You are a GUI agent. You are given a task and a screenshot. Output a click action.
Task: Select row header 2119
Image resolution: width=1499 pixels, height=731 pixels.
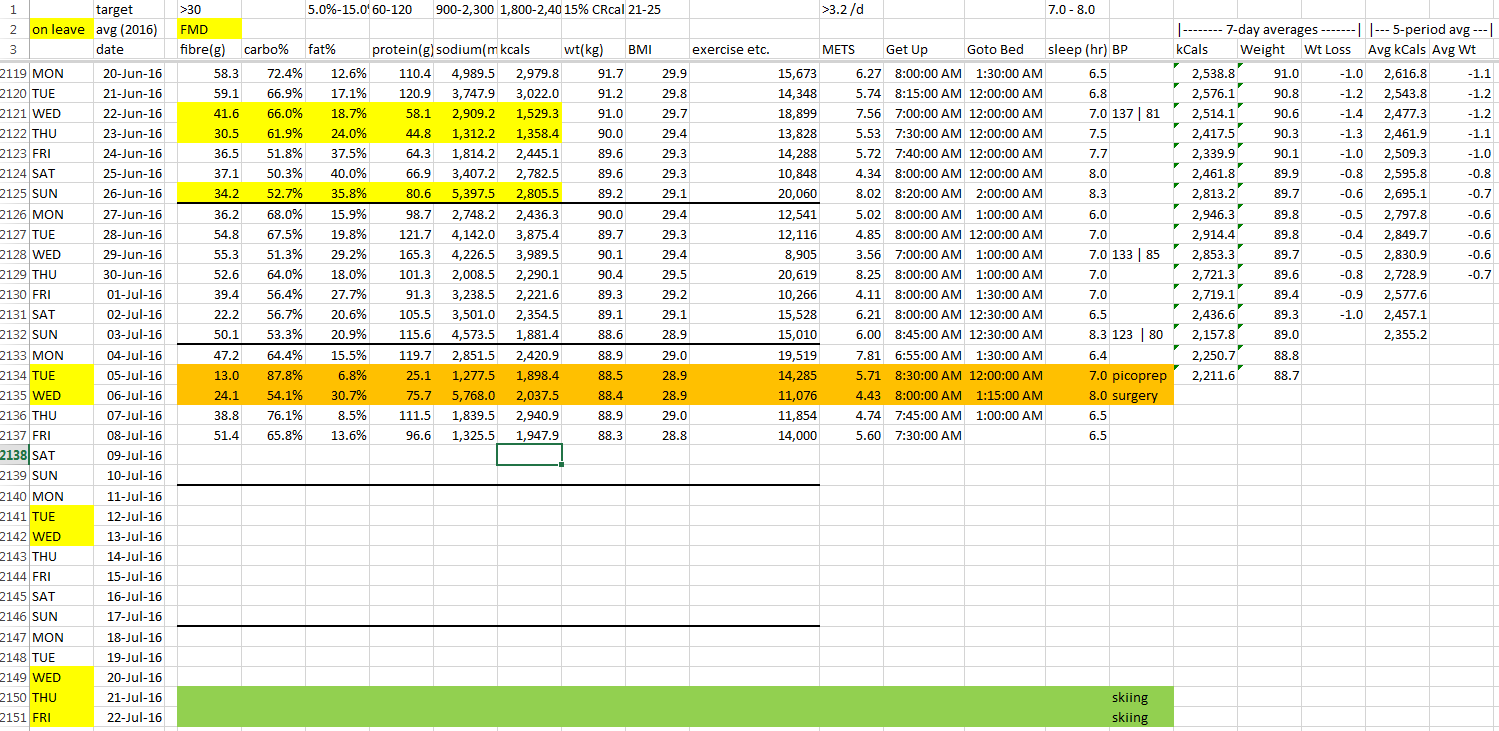point(15,73)
